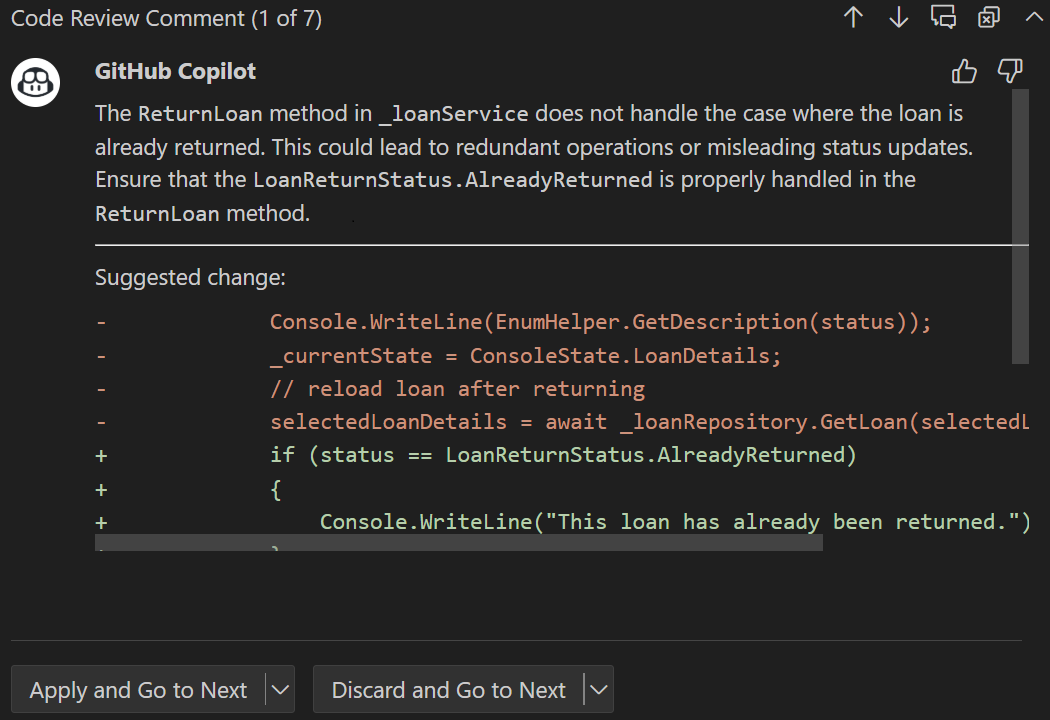Give thumbs down on Copilot's suggestion
Screen dimensions: 1050x720
coord(1010,71)
